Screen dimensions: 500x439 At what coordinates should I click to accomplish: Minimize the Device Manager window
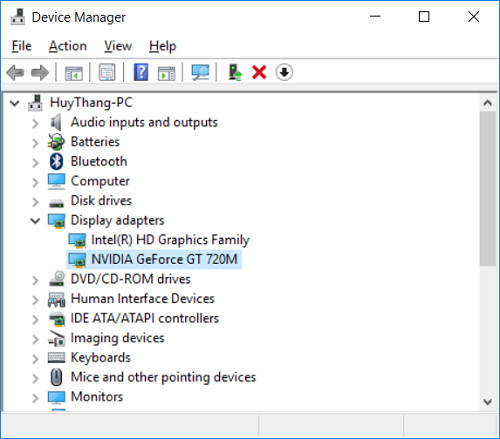pyautogui.click(x=375, y=16)
